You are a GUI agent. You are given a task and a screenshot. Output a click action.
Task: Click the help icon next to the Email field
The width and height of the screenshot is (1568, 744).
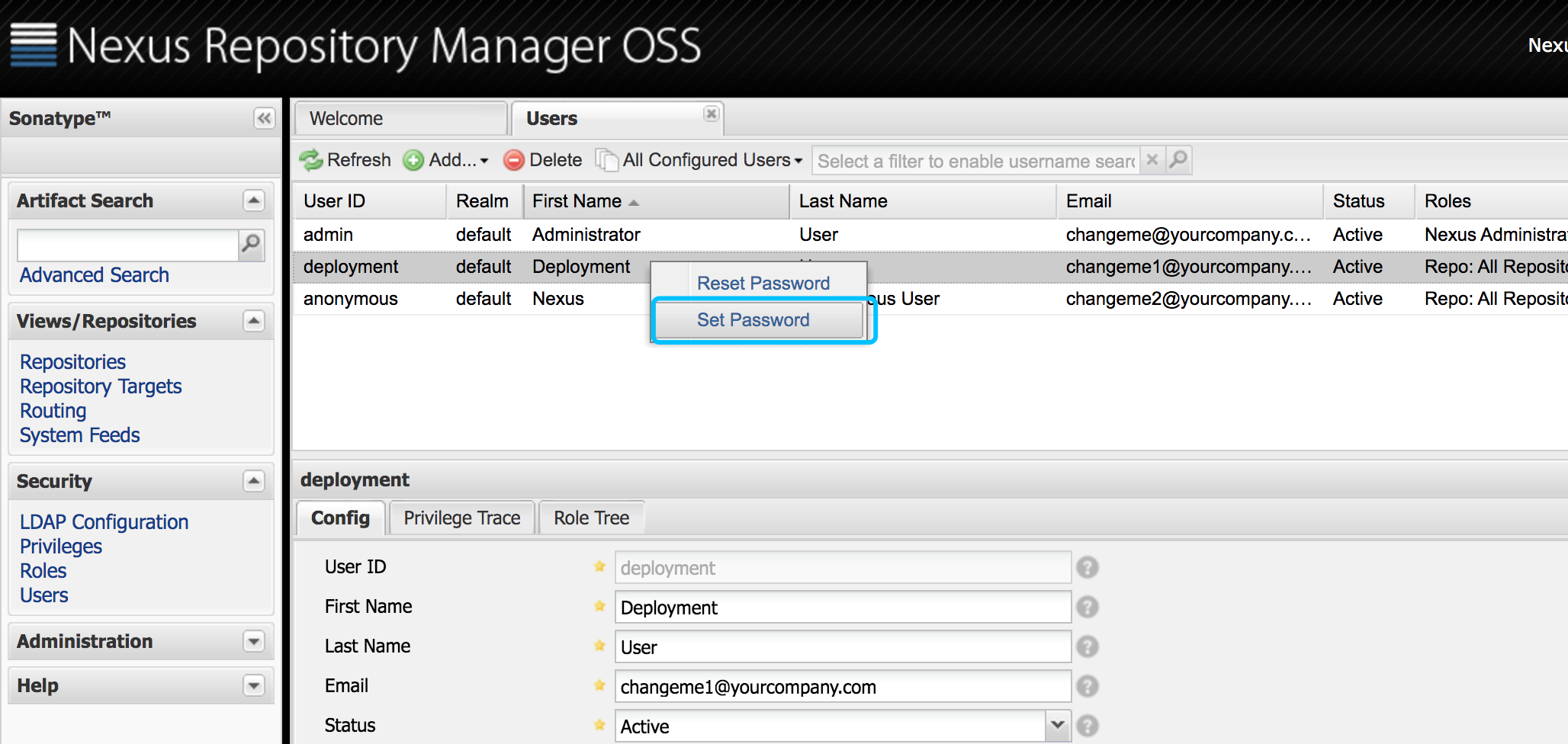click(x=1088, y=685)
